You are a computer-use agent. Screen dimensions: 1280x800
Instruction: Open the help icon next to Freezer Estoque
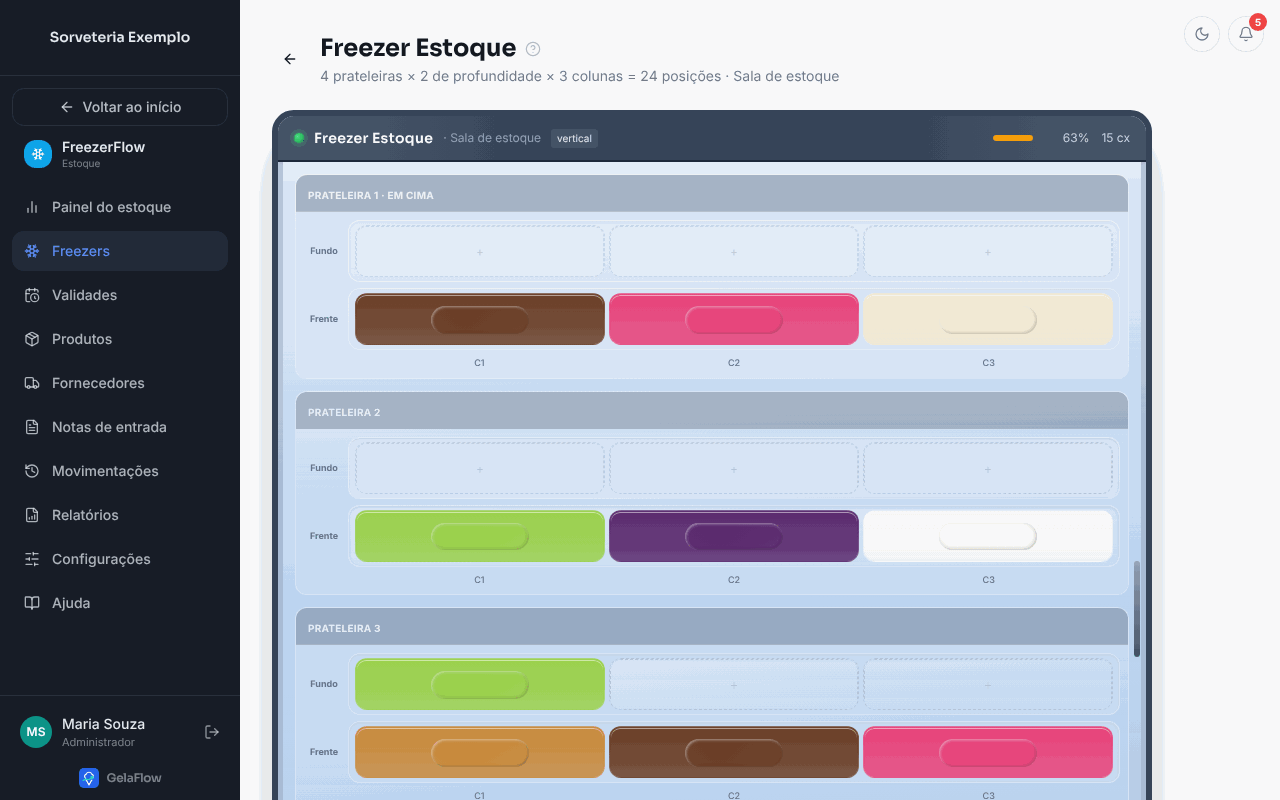(533, 49)
